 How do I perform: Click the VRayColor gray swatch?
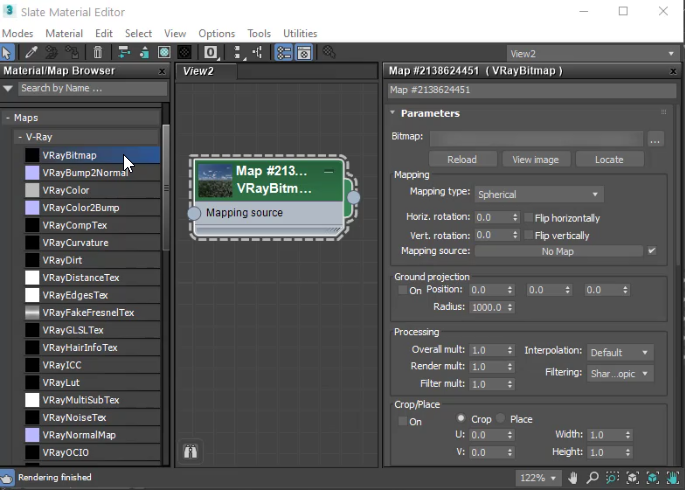pos(32,190)
